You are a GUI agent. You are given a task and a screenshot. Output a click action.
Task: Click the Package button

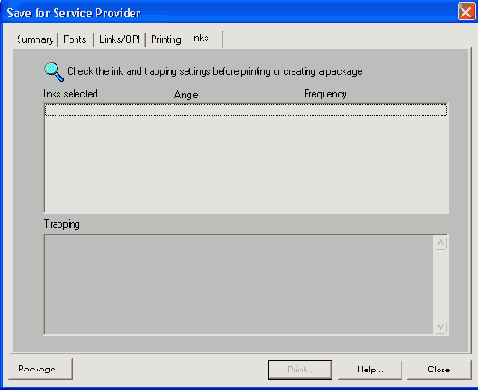point(40,369)
